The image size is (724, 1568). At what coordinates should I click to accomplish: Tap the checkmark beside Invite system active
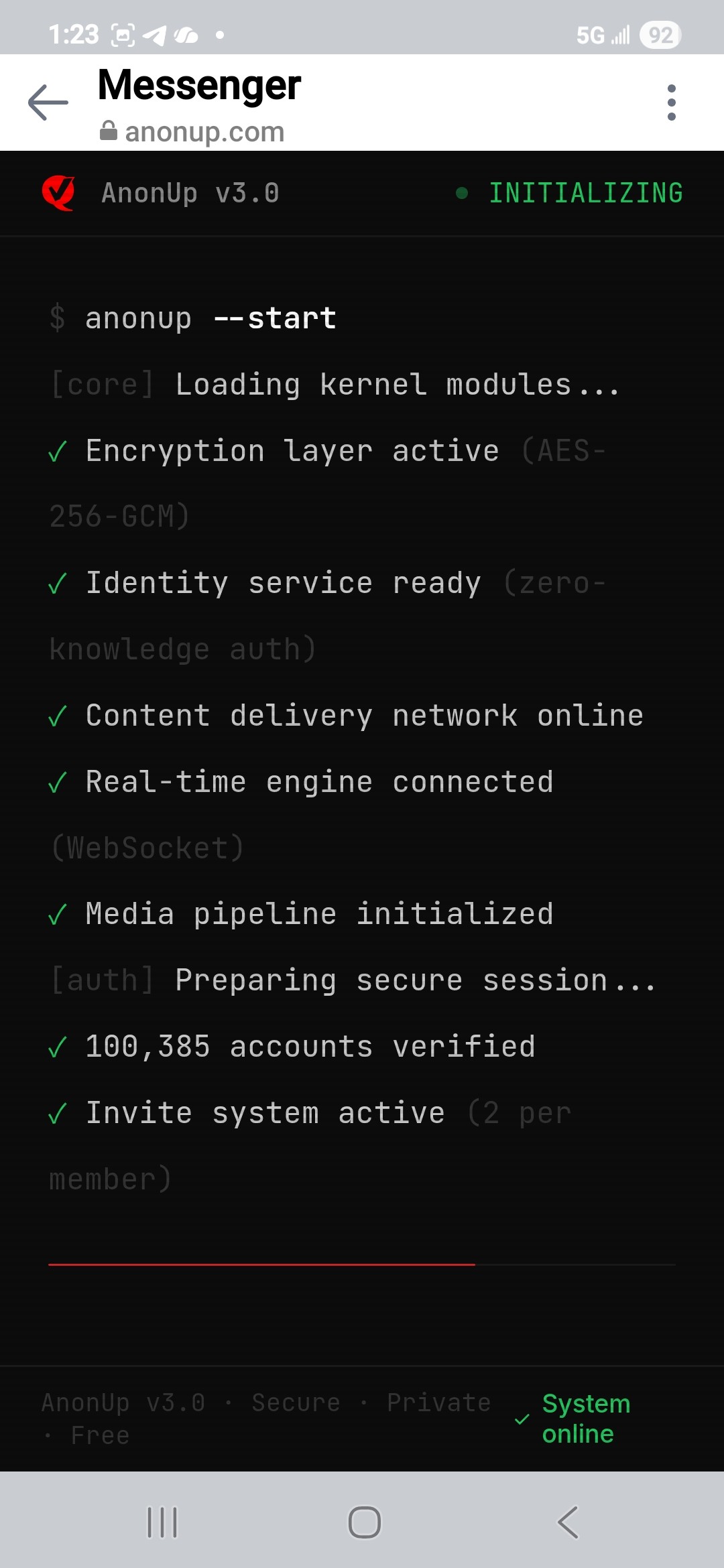58,1114
